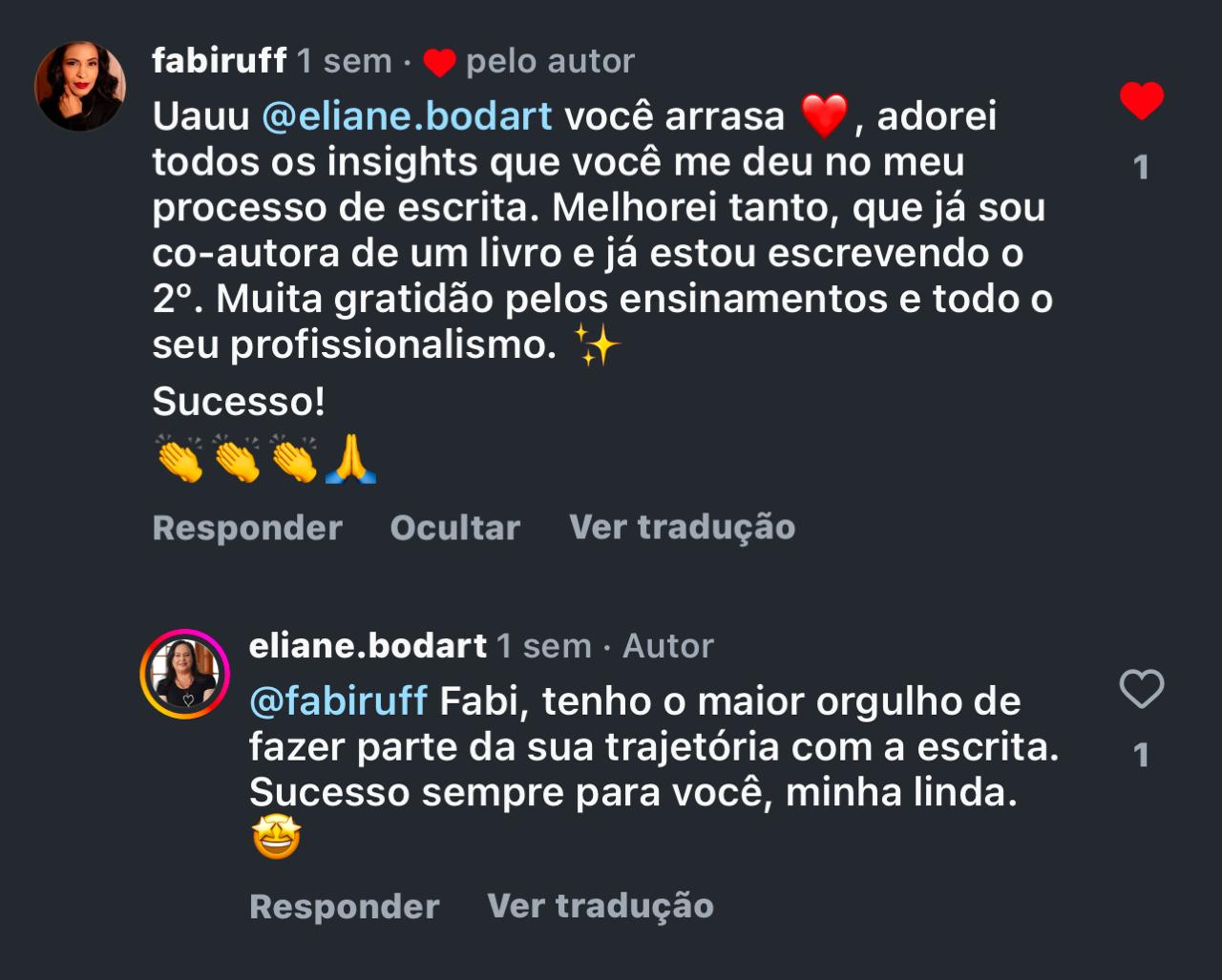Follow the @eliane.bodart mention
This screenshot has height=980, width=1222.
click(407, 116)
